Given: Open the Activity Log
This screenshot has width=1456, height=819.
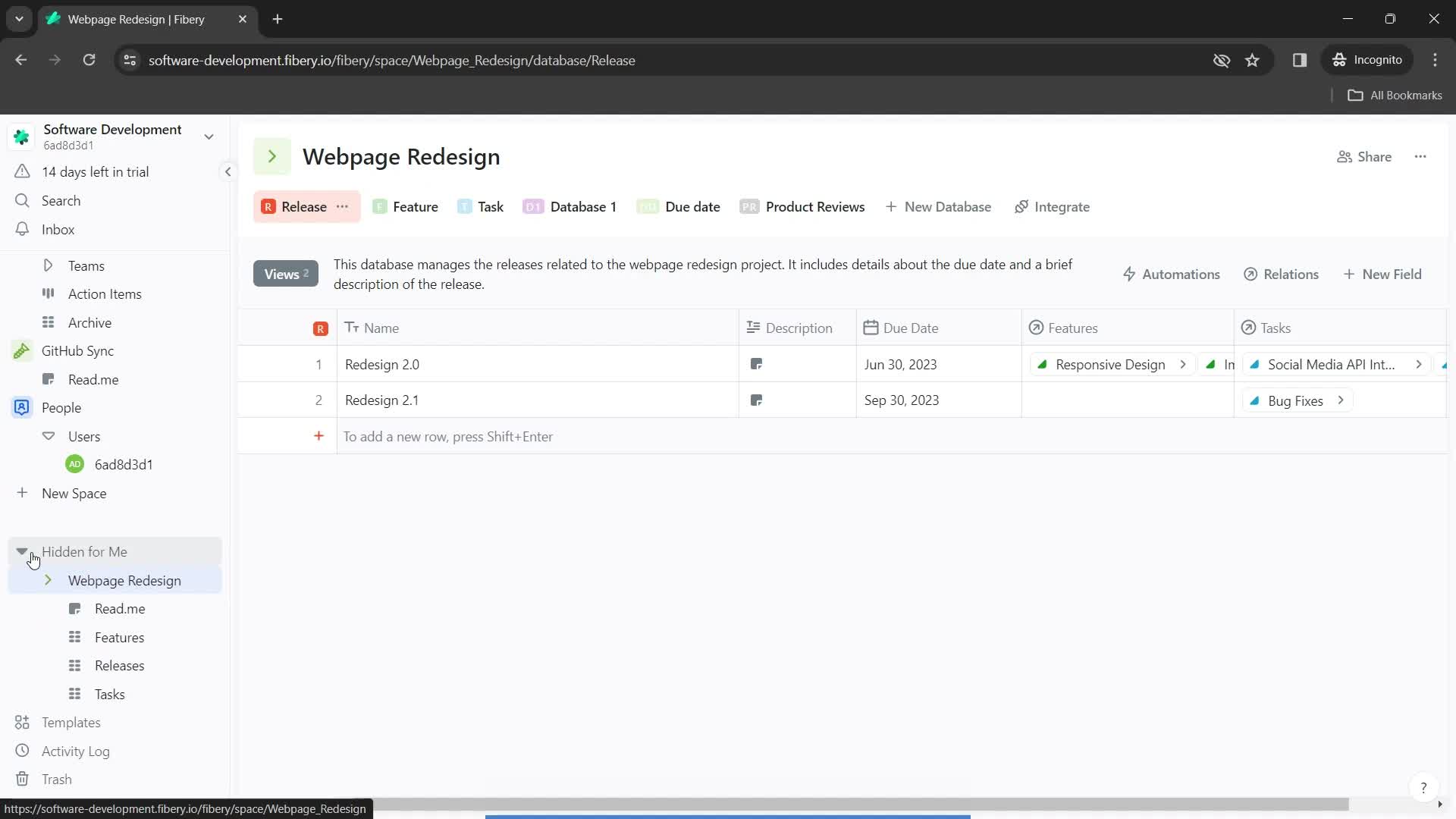Looking at the screenshot, I should click(75, 752).
